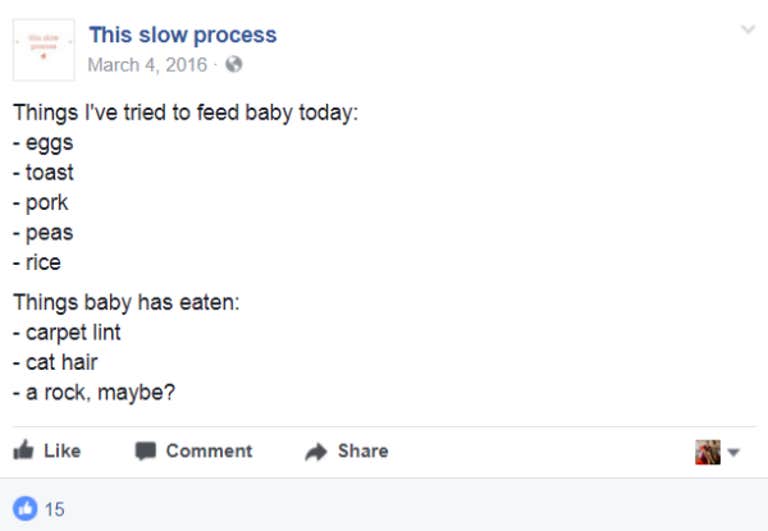This screenshot has width=768, height=531.
Task: Click the "Things baby has eaten:" line
Action: coord(126,302)
